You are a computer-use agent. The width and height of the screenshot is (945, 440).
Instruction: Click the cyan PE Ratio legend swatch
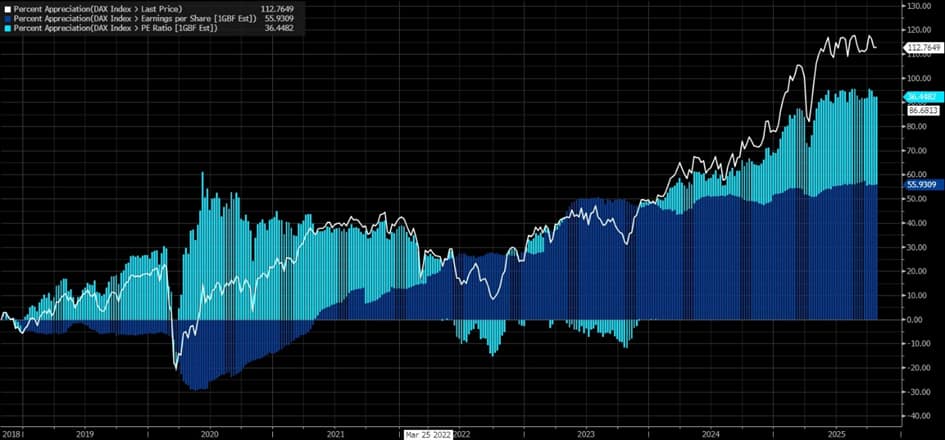pos(6,27)
